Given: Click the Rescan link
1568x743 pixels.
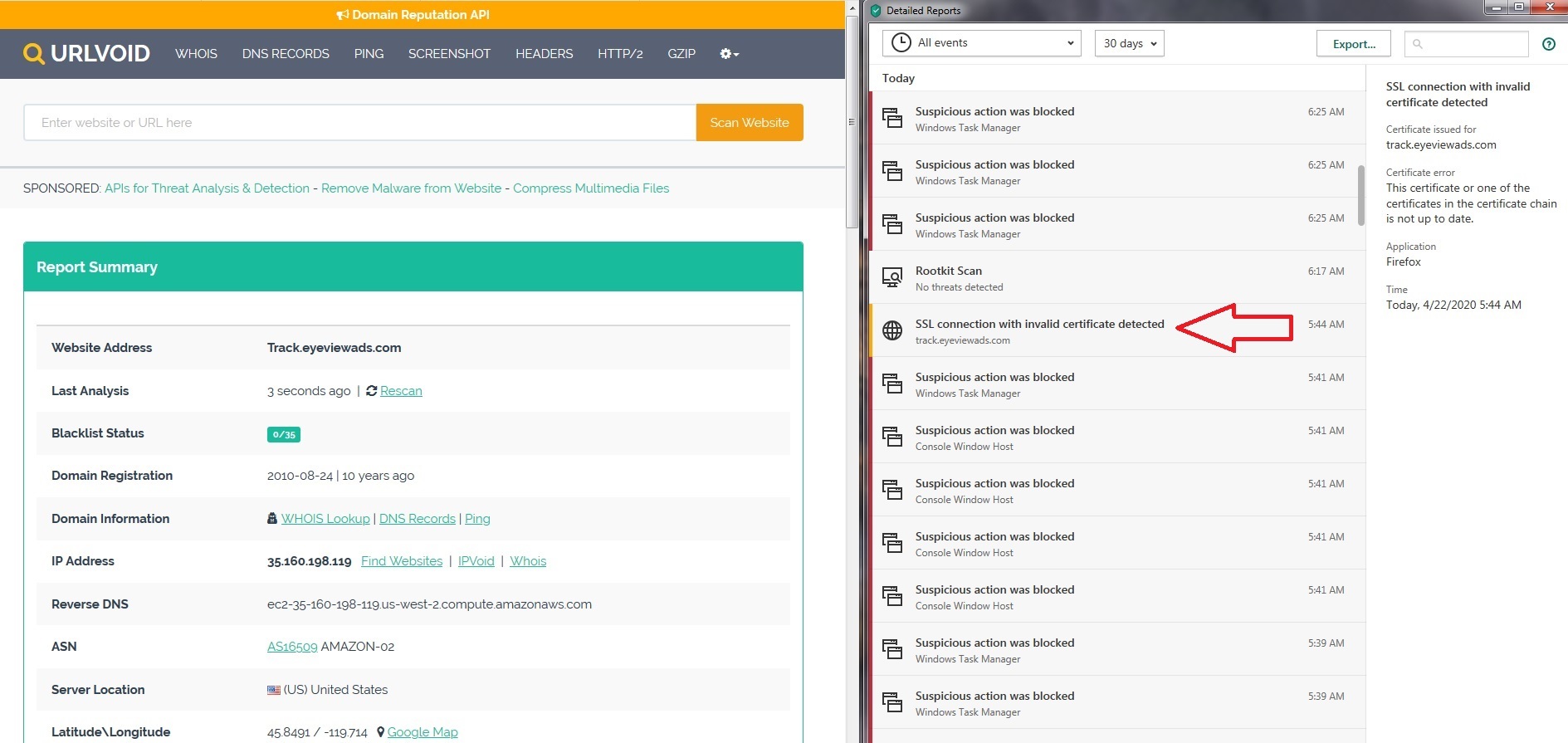Looking at the screenshot, I should pyautogui.click(x=401, y=391).
